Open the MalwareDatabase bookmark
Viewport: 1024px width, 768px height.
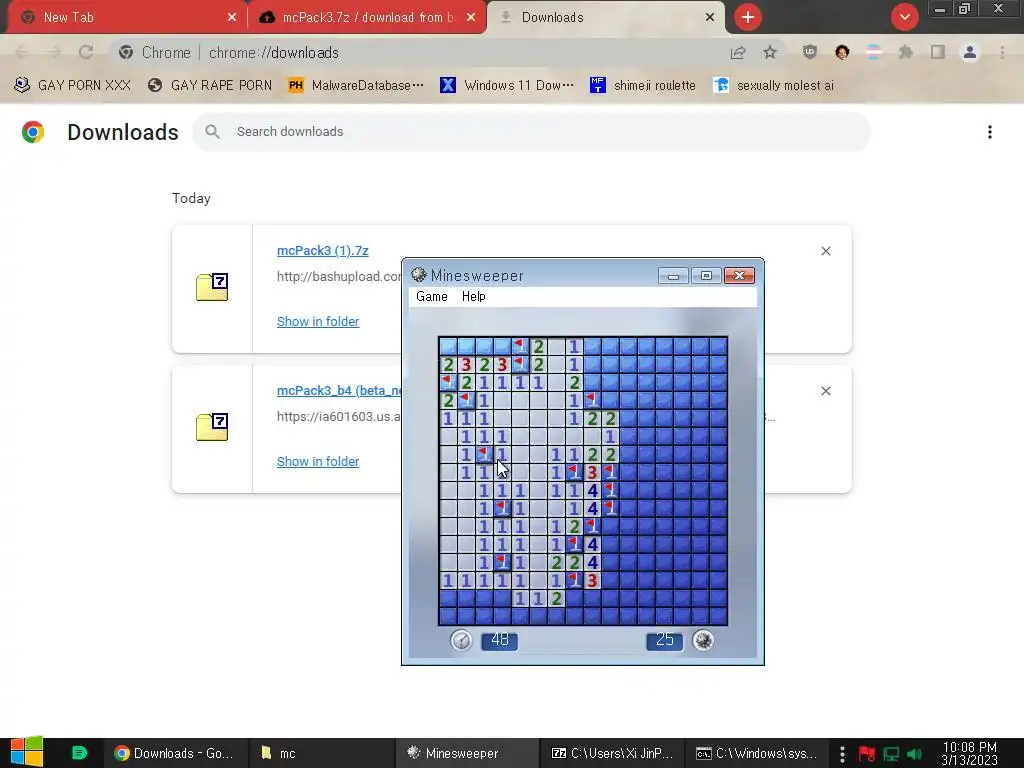coord(357,86)
